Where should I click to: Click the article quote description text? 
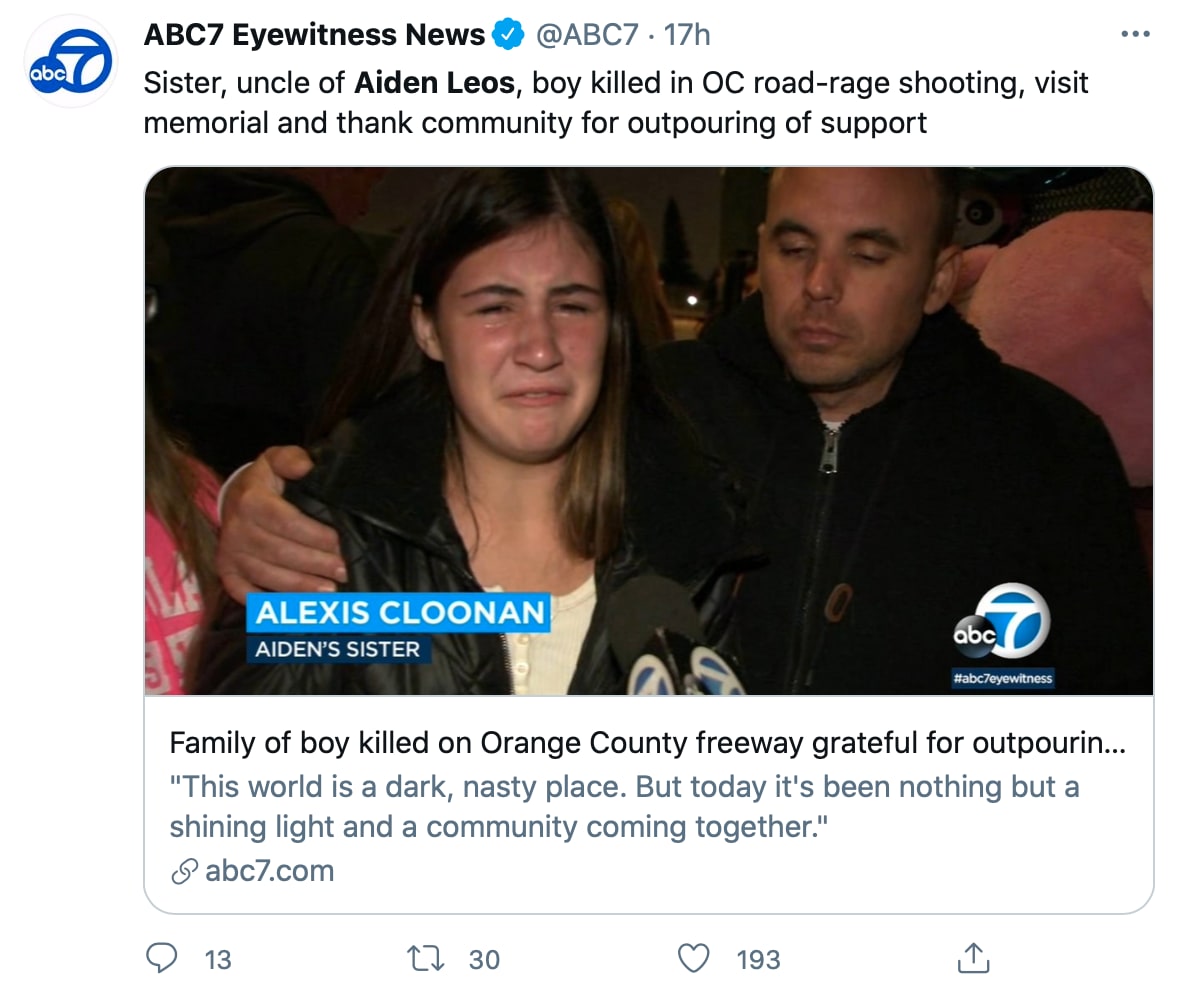624,806
